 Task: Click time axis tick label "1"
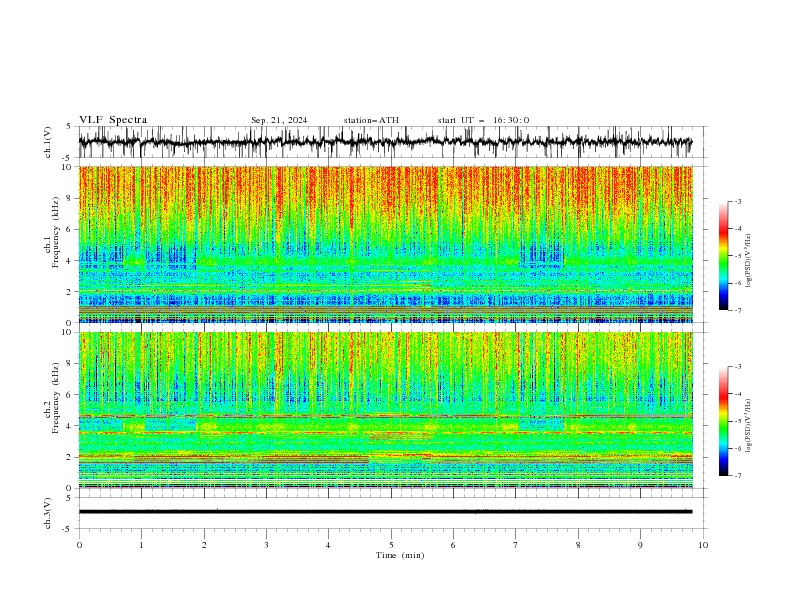(141, 545)
